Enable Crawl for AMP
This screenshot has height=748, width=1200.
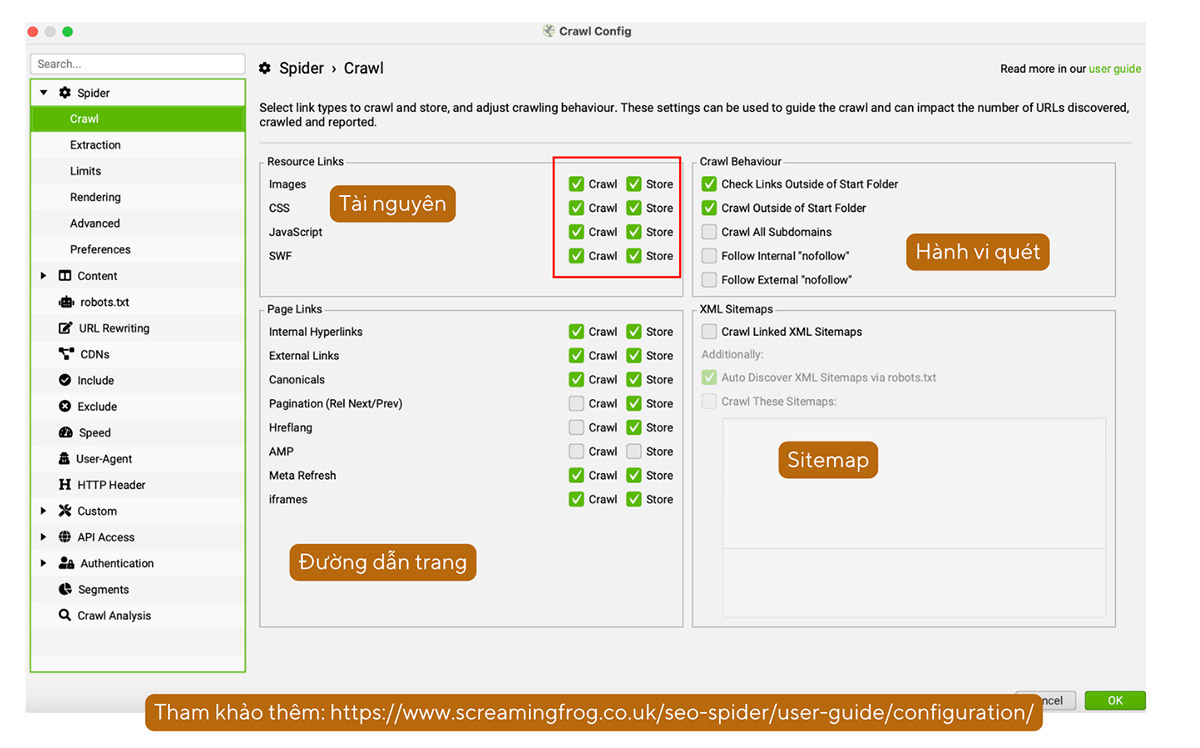[x=577, y=452]
